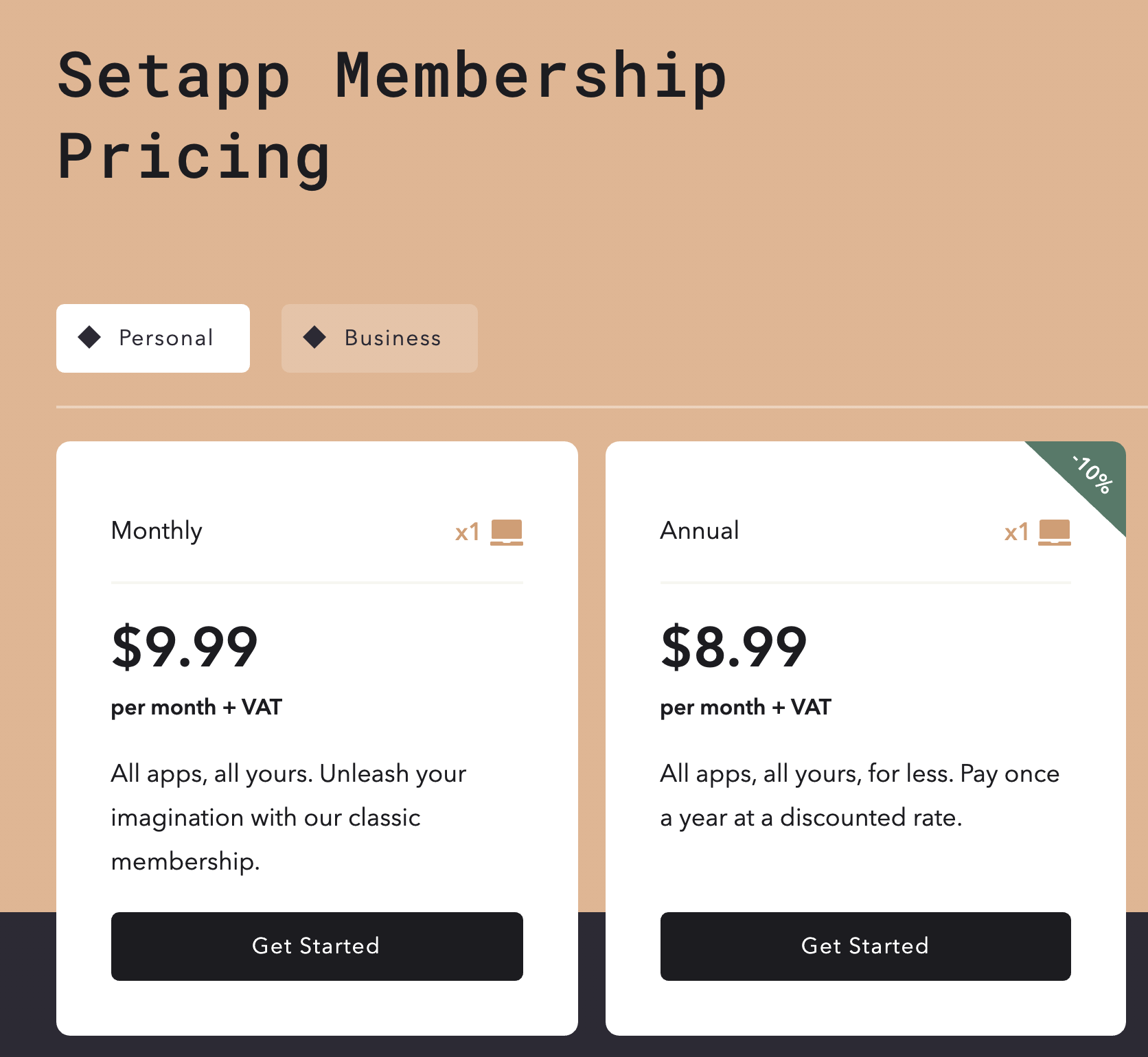Click the green -10% discount ribbon
This screenshot has width=1148, height=1057.
pyautogui.click(x=1092, y=475)
